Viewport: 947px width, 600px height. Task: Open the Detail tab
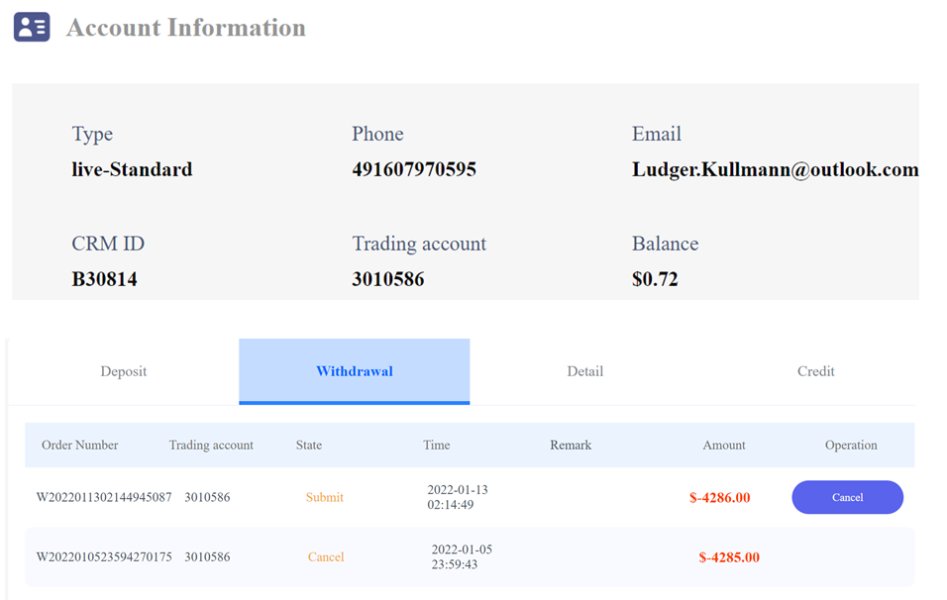point(585,371)
